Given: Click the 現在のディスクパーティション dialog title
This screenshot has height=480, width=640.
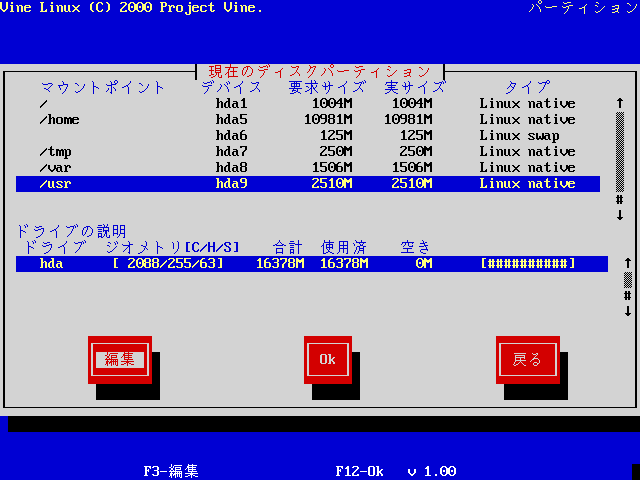Looking at the screenshot, I should pyautogui.click(x=320, y=72).
